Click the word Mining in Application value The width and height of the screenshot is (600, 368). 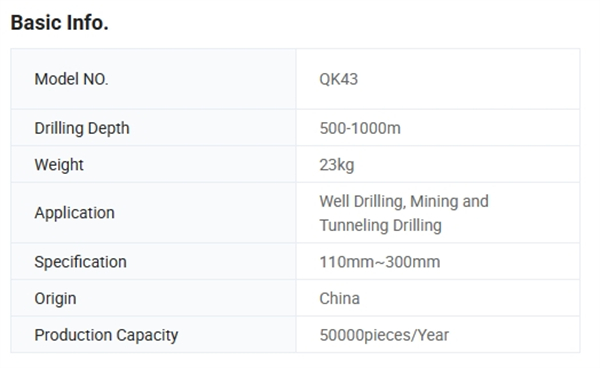tap(434, 201)
